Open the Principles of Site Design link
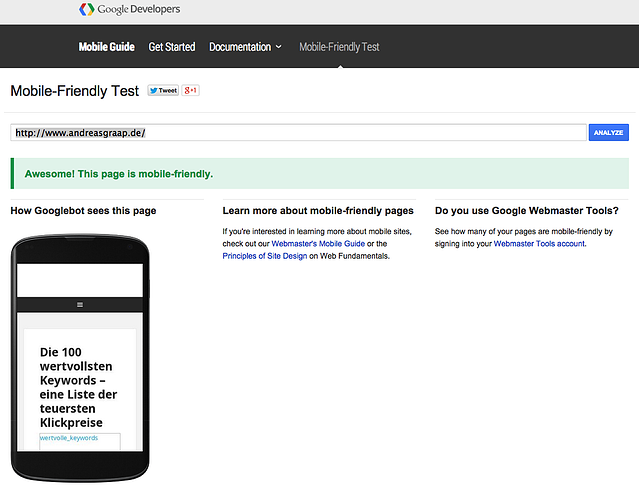Viewport: 639px width, 490px height. click(264, 256)
